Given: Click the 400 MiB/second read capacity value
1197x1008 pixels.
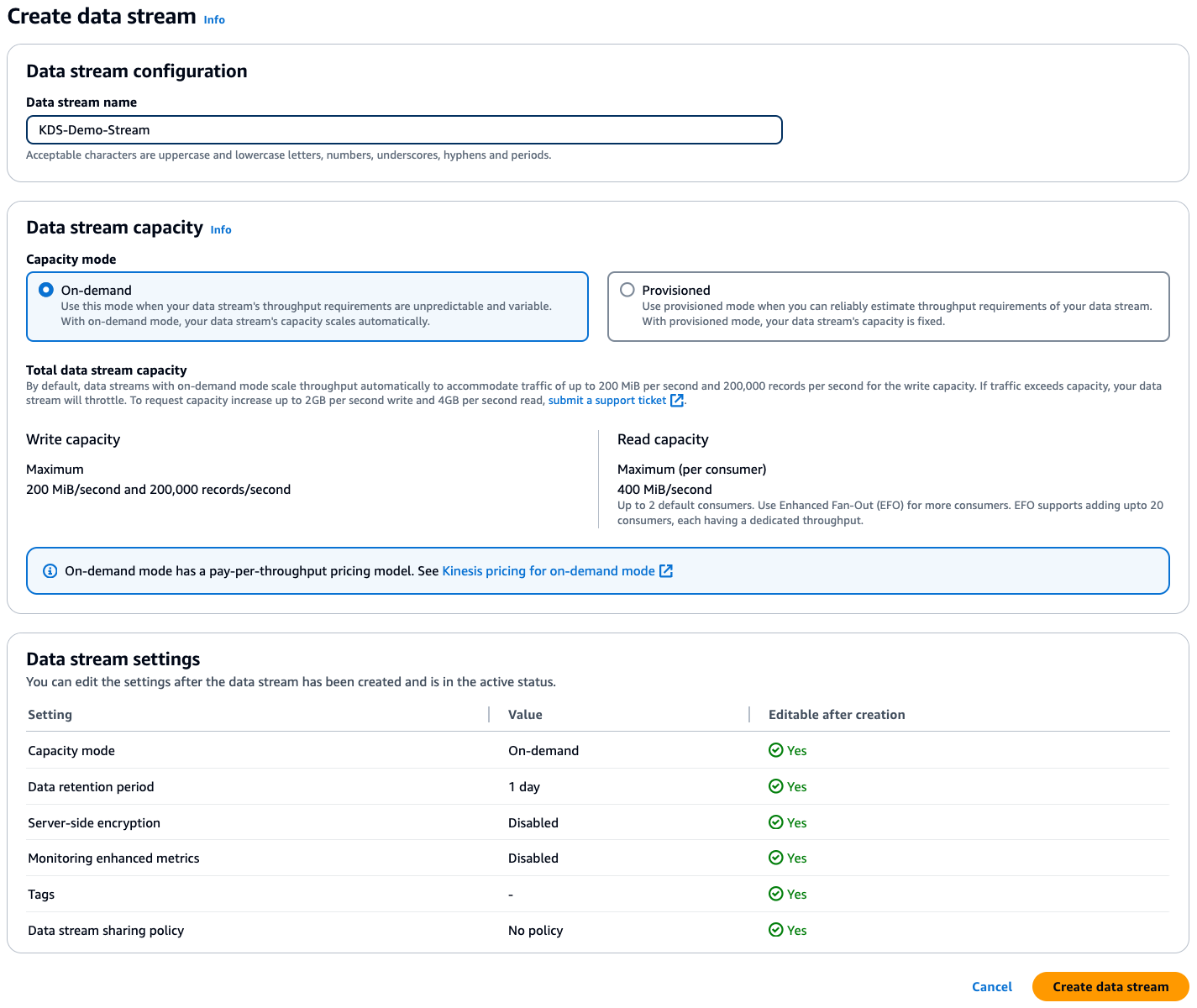Looking at the screenshot, I should (664, 490).
